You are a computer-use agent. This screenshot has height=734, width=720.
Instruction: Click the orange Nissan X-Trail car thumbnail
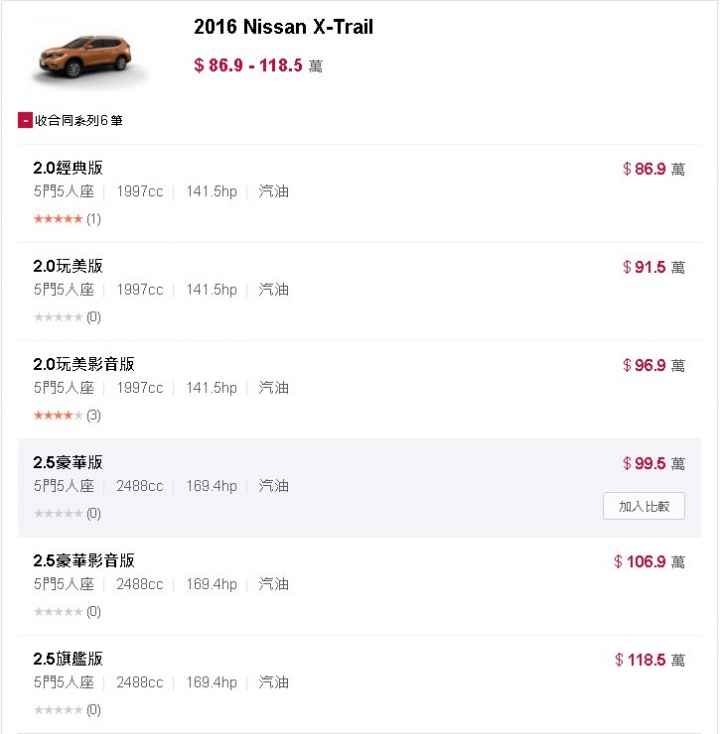point(85,58)
